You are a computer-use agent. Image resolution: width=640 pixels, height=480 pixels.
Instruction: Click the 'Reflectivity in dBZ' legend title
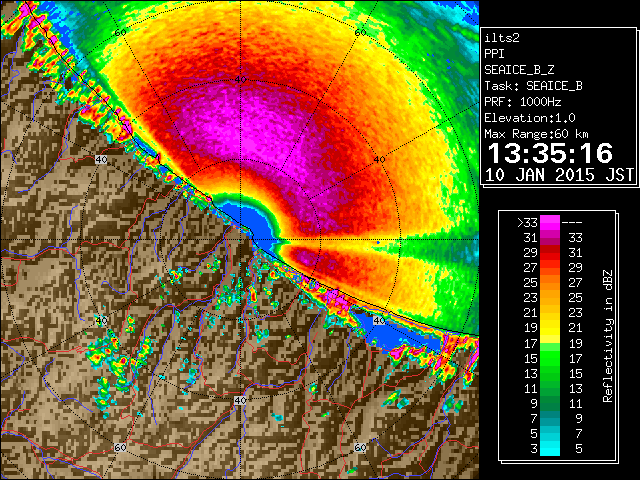point(607,336)
